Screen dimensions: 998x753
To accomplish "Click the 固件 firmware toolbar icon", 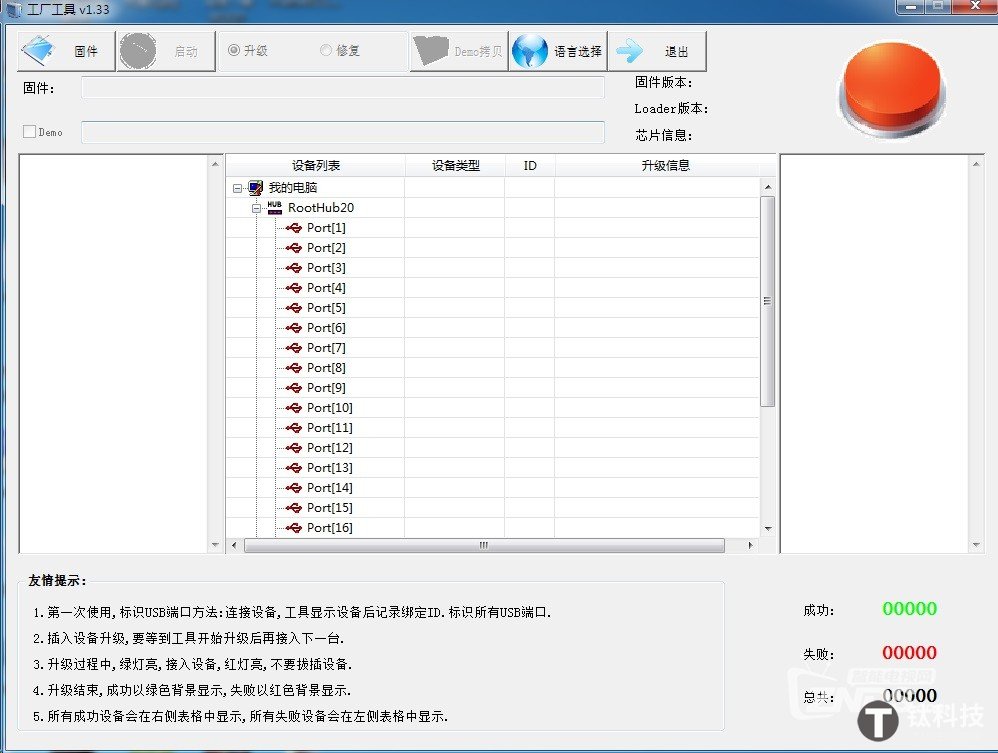I will pyautogui.click(x=40, y=51).
